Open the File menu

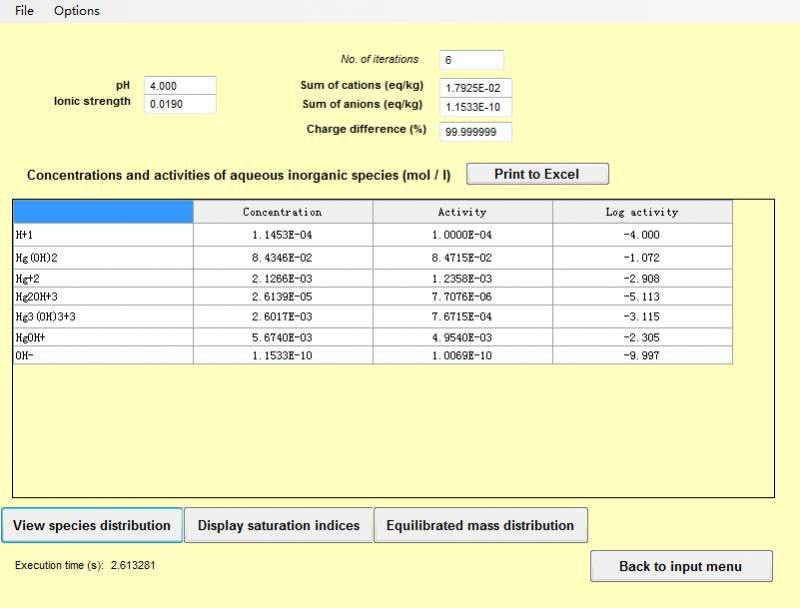pos(24,11)
